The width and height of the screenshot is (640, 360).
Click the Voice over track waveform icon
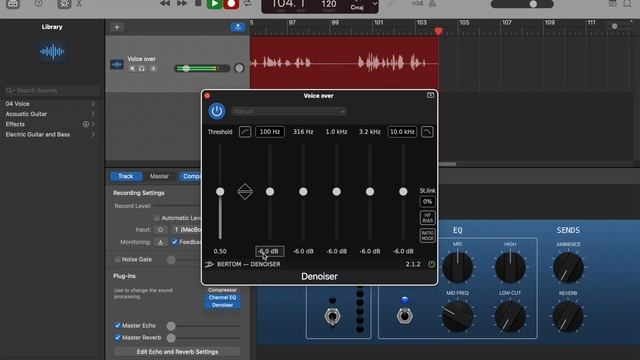coord(117,64)
